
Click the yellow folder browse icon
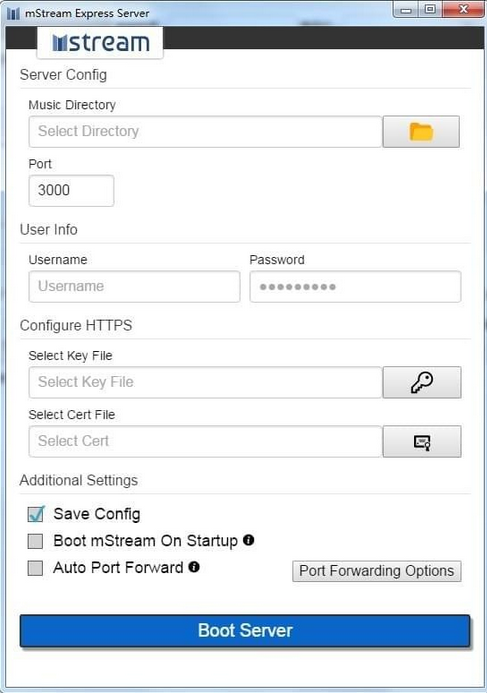coord(421,132)
